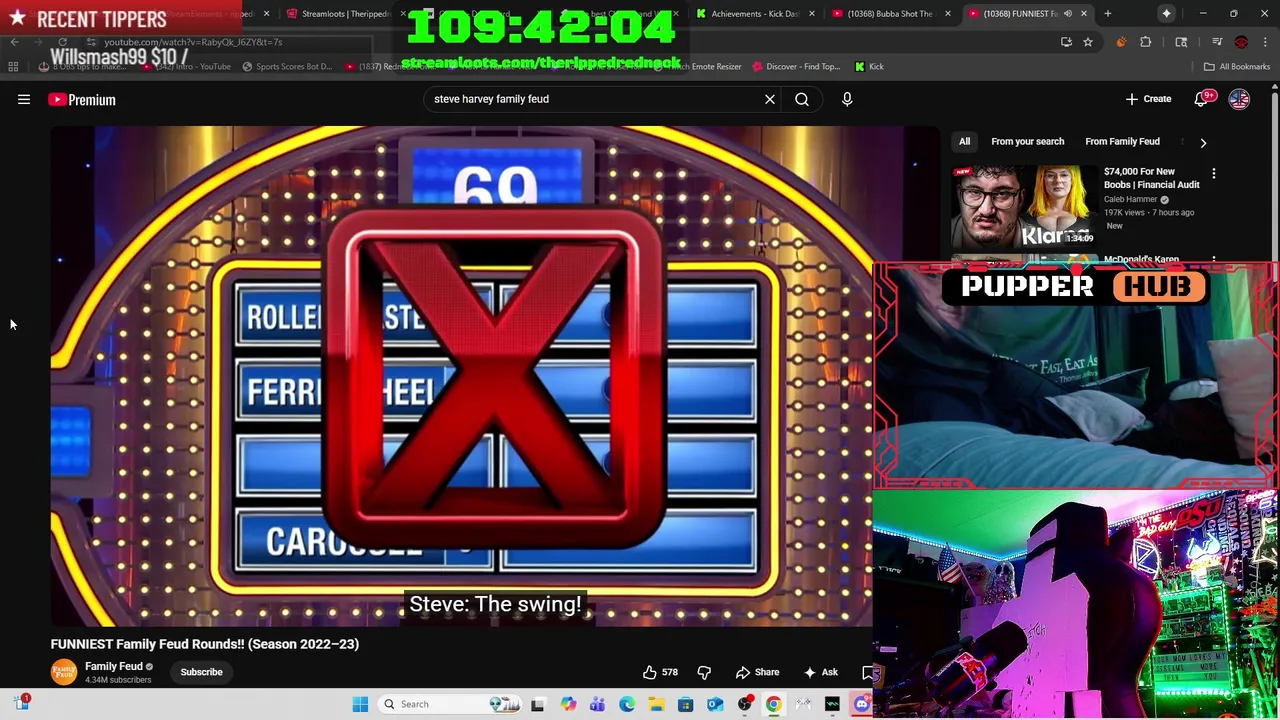
Task: Open the Caleb Hammer channel link
Action: (1131, 199)
